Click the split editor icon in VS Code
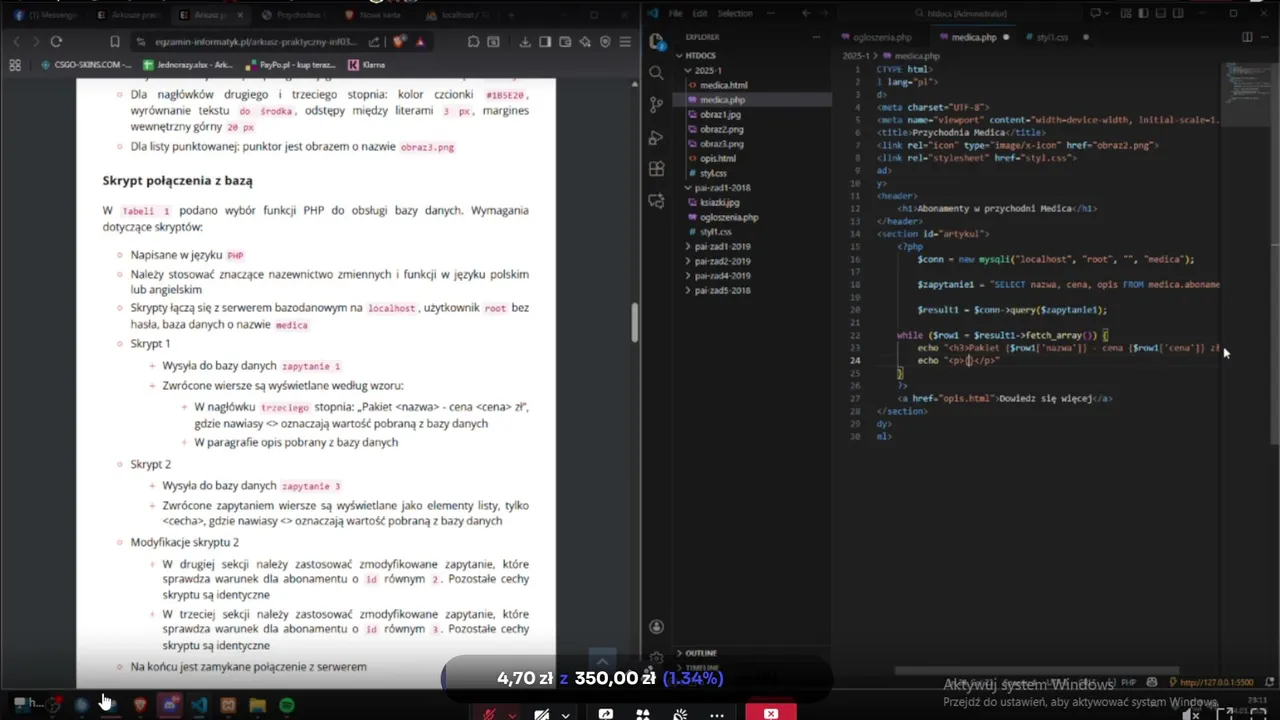Image resolution: width=1280 pixels, height=720 pixels. click(1247, 37)
